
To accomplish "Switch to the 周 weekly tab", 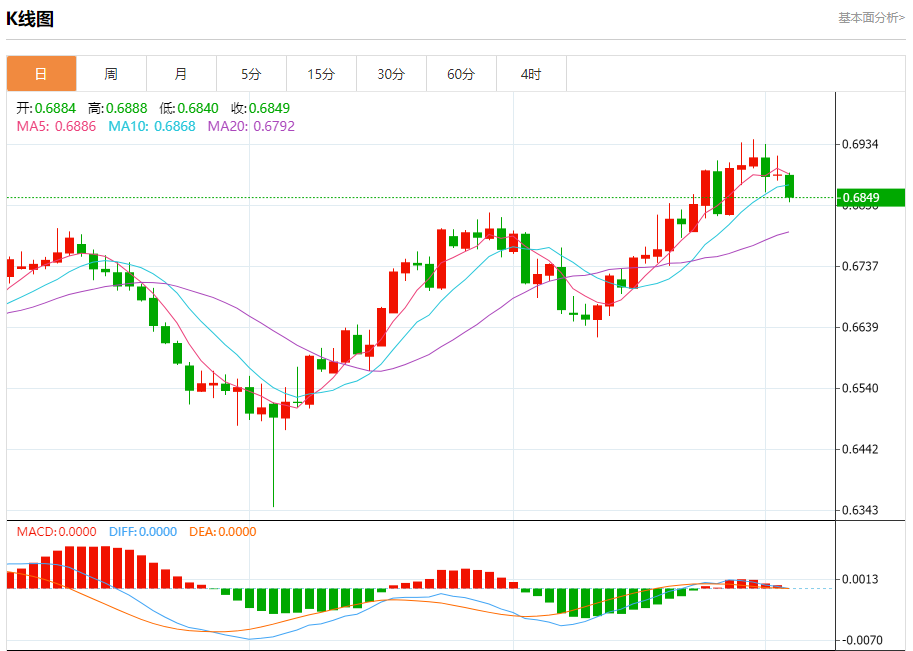I will (x=111, y=74).
